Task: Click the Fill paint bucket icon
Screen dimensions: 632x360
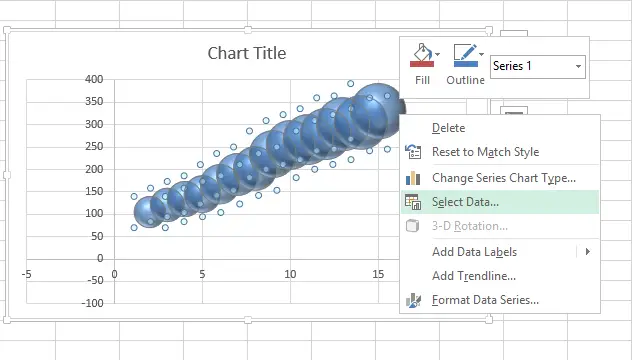Action: click(422, 56)
